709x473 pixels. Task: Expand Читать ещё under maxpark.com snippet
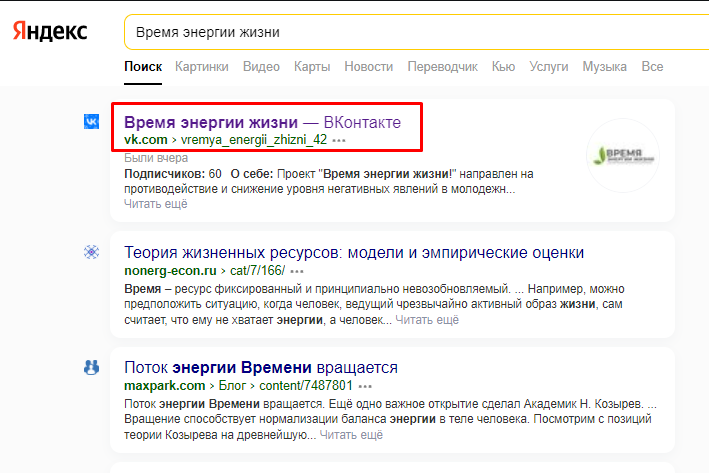(351, 435)
